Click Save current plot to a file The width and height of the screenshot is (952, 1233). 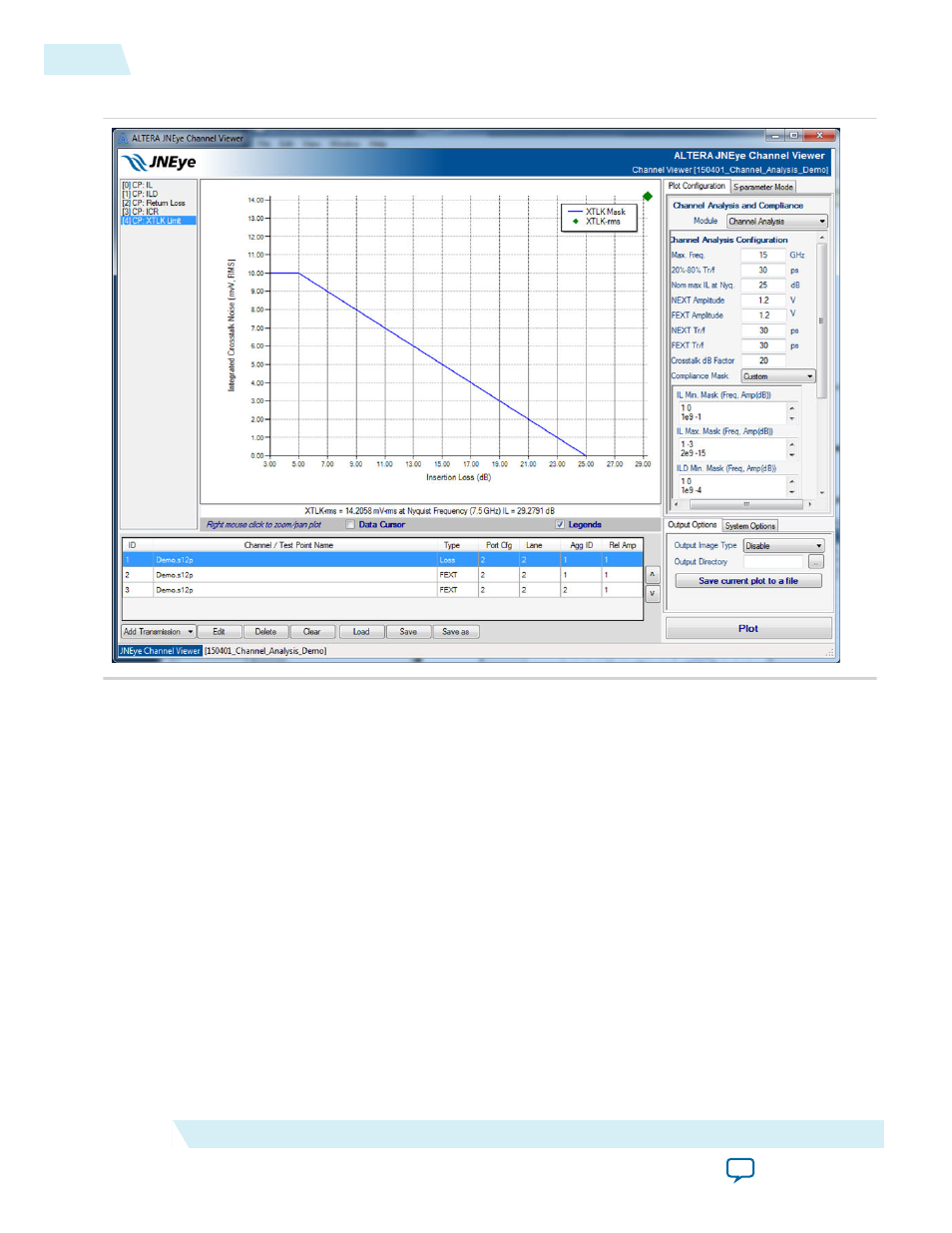tap(748, 581)
